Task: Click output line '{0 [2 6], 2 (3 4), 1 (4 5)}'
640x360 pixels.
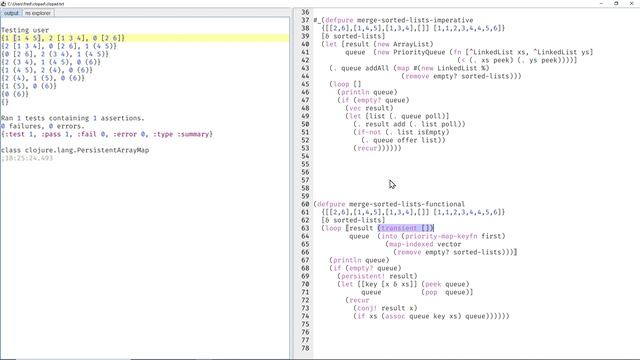Action: click(x=55, y=54)
